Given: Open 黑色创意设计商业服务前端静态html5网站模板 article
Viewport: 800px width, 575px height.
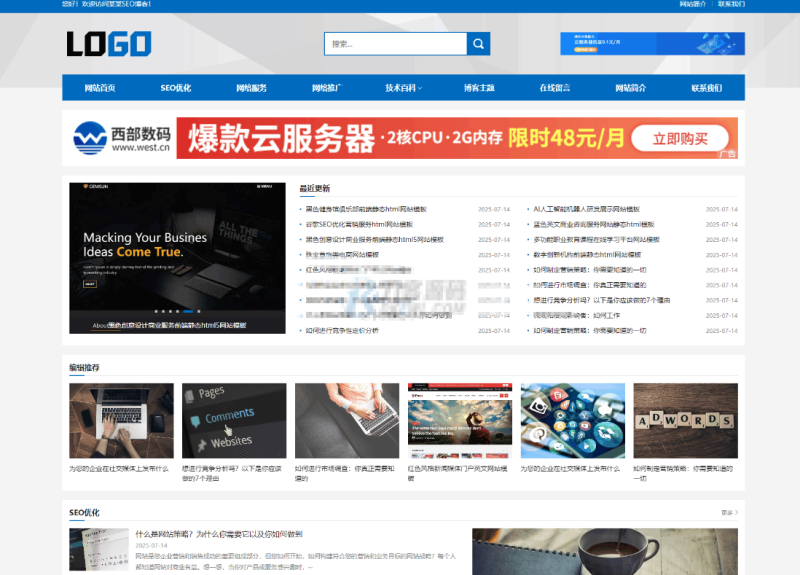Looking at the screenshot, I should [374, 240].
